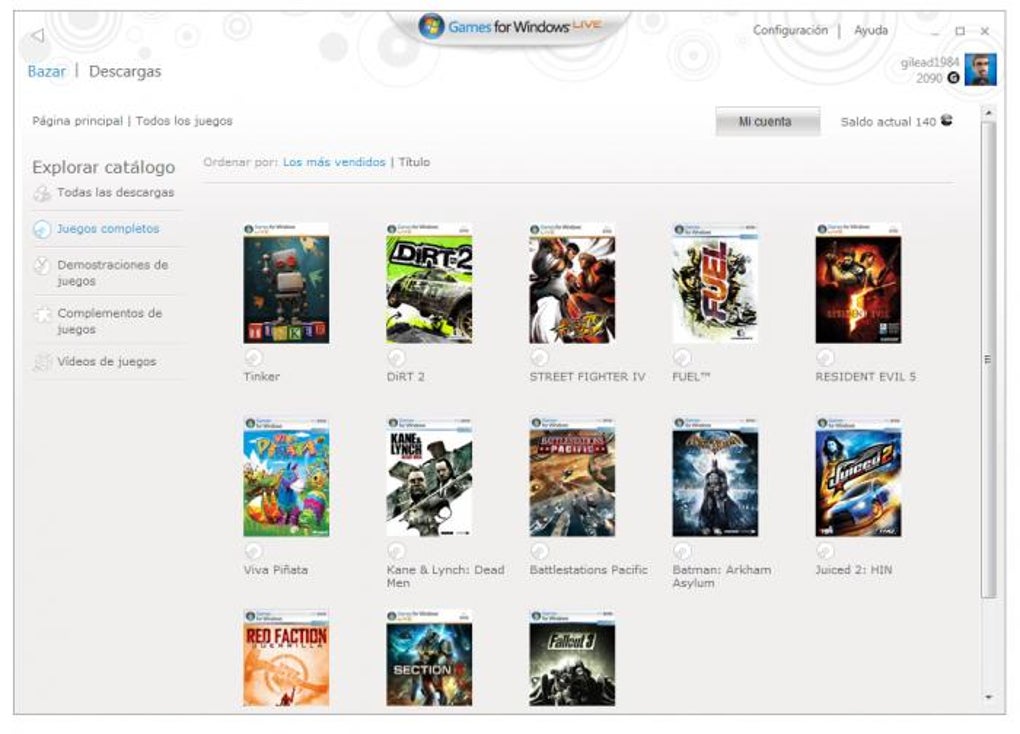Select Complementos de juegos category
This screenshot has height=734, width=1020.
click(x=109, y=321)
